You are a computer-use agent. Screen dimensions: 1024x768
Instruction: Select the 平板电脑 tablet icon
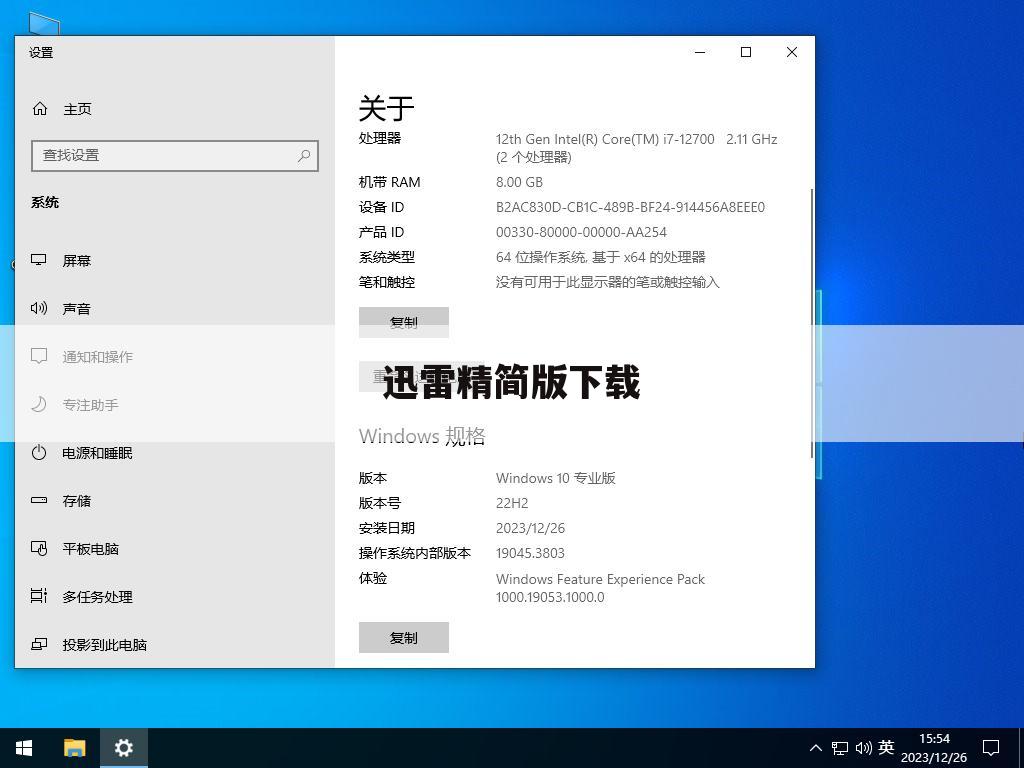coord(39,549)
